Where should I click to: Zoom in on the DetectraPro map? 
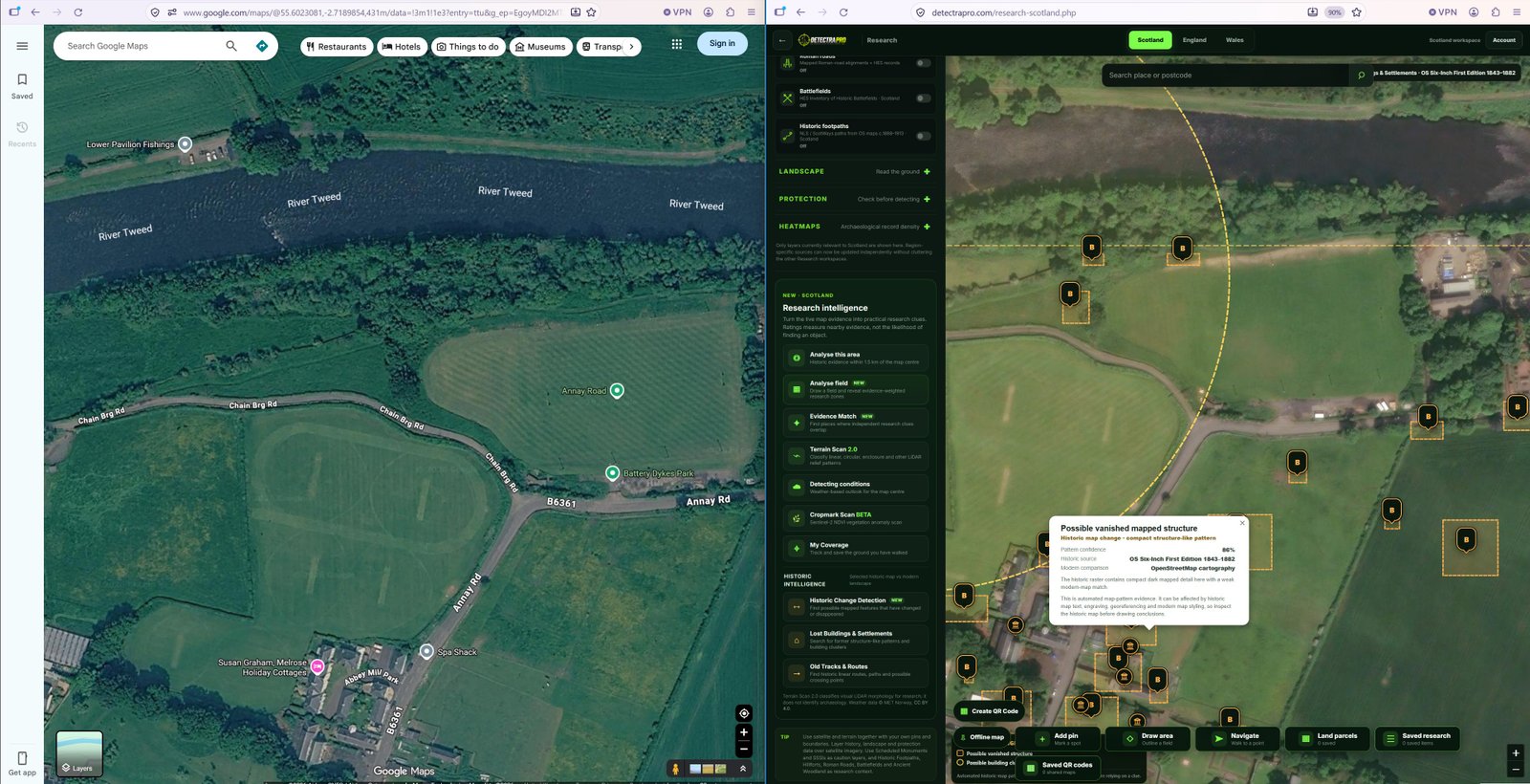click(1516, 753)
